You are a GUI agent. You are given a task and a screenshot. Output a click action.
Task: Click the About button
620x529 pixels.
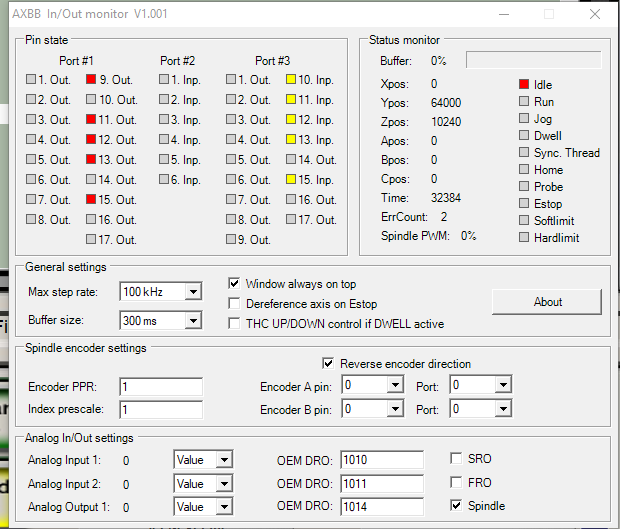[x=547, y=302]
